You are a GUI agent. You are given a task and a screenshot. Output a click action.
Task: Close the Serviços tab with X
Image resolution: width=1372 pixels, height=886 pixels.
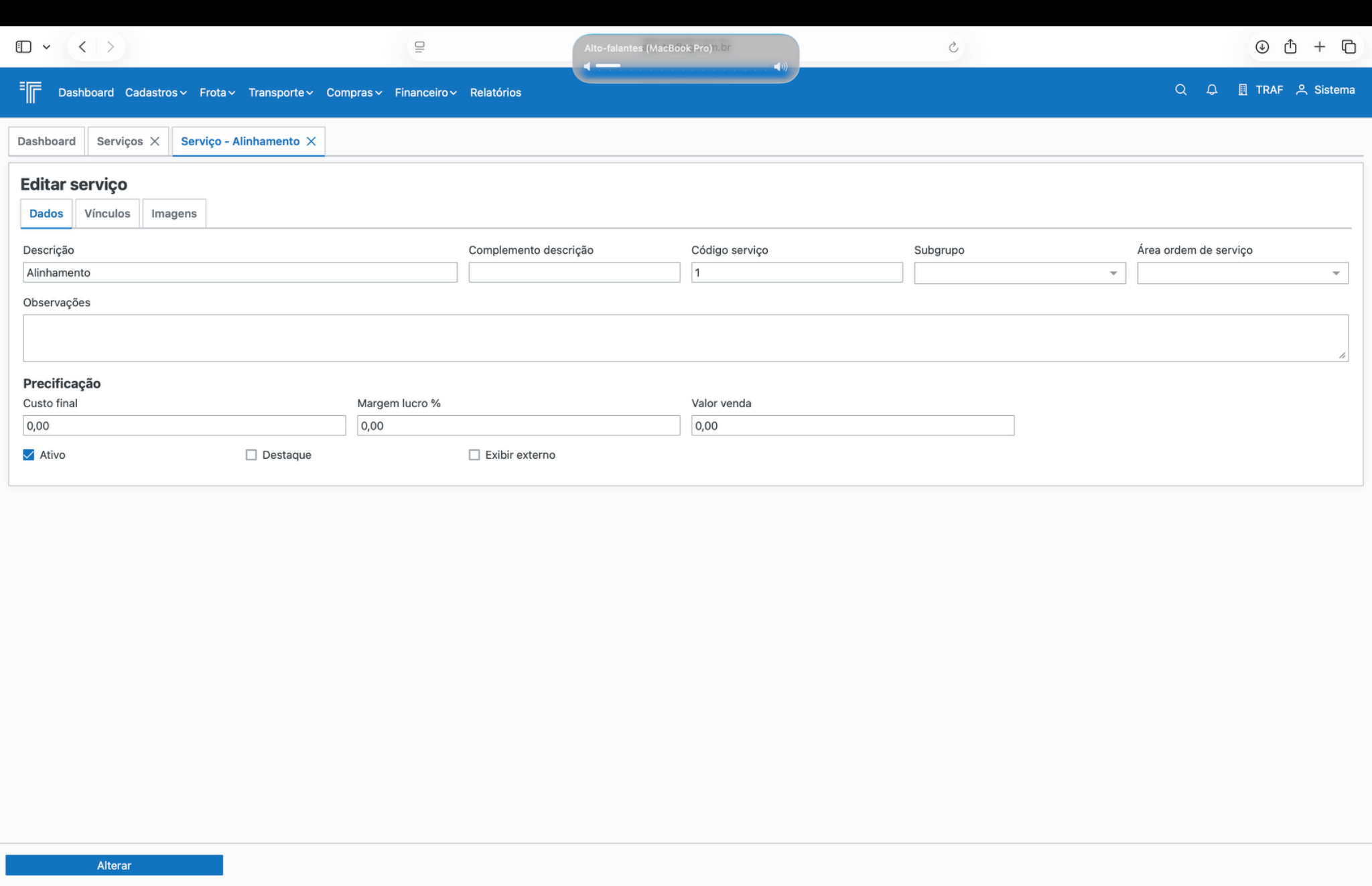tap(155, 141)
